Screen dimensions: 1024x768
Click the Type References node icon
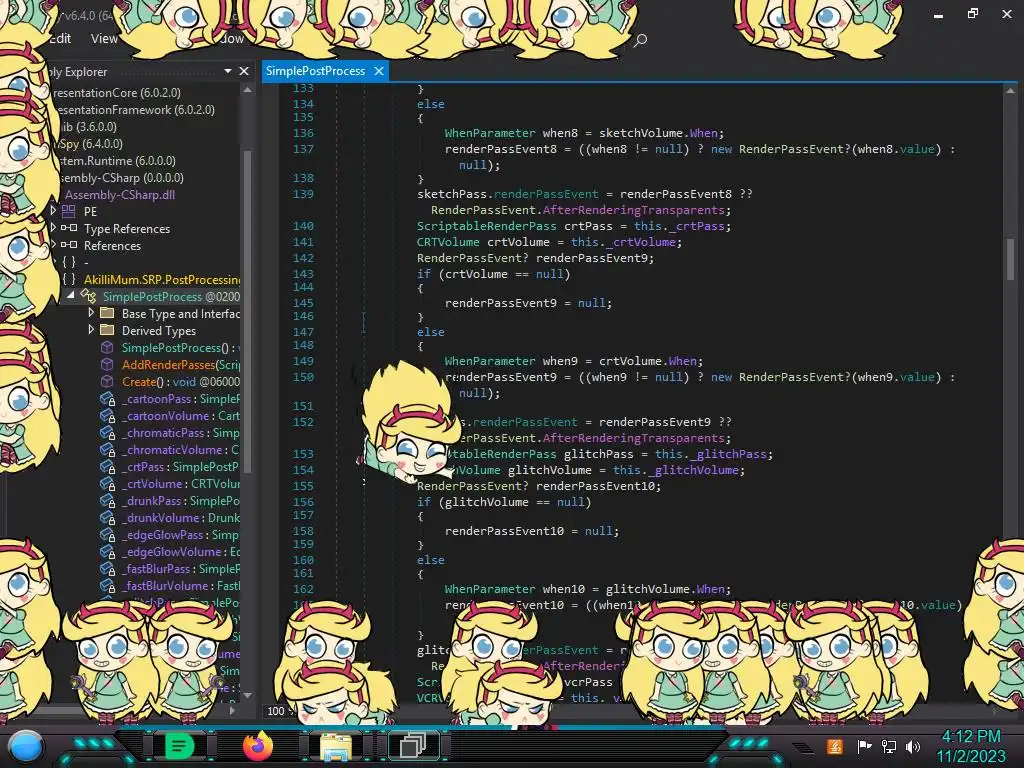click(69, 228)
